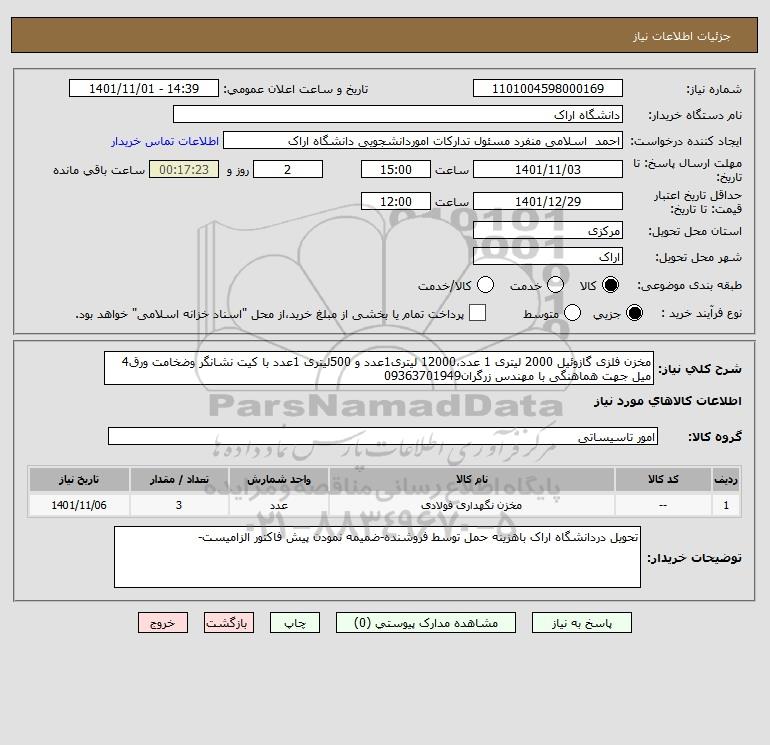This screenshot has height=745, width=770.
Task: Click the ردیف column header
Action: coord(726,479)
